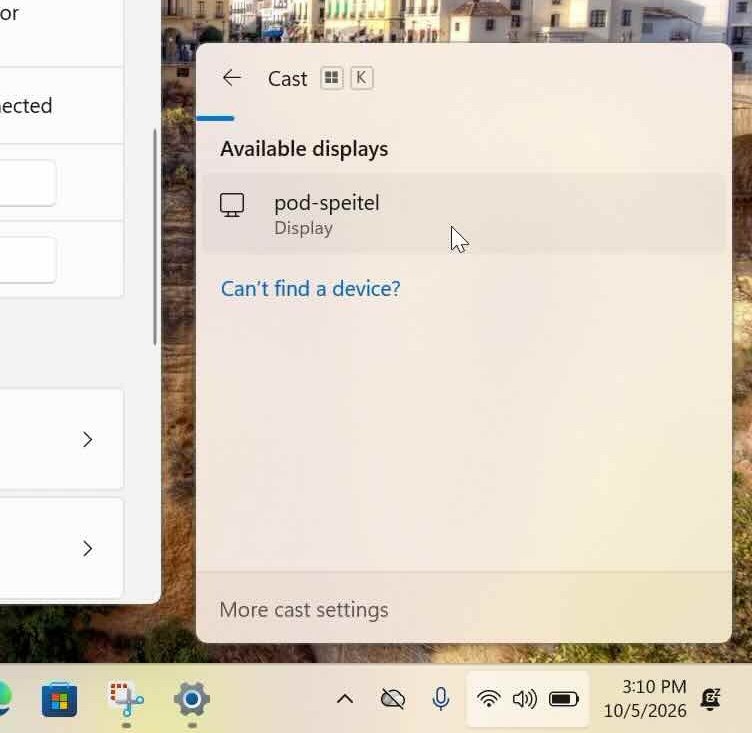Click the lower input box in Settings window
752x733 pixels.
(x=28, y=260)
